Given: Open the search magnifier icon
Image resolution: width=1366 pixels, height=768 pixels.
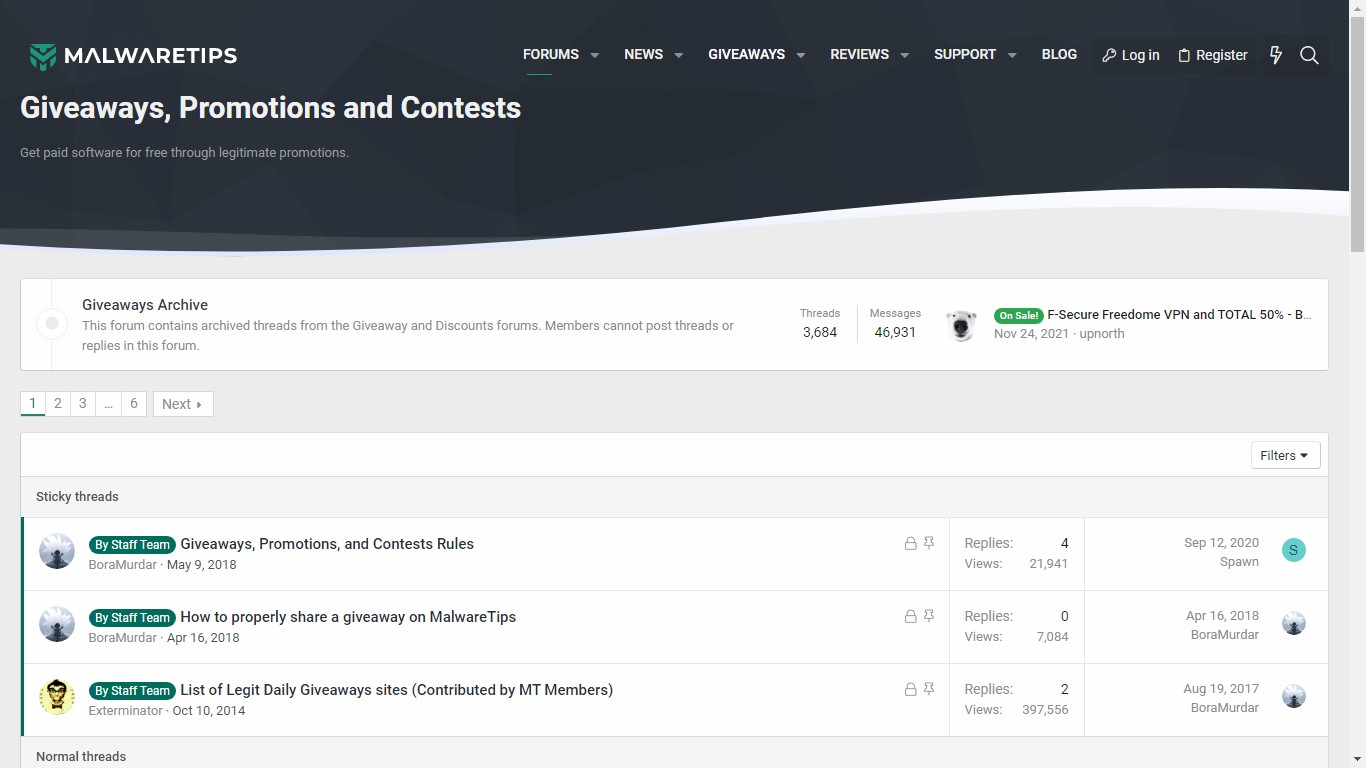Looking at the screenshot, I should [x=1309, y=55].
